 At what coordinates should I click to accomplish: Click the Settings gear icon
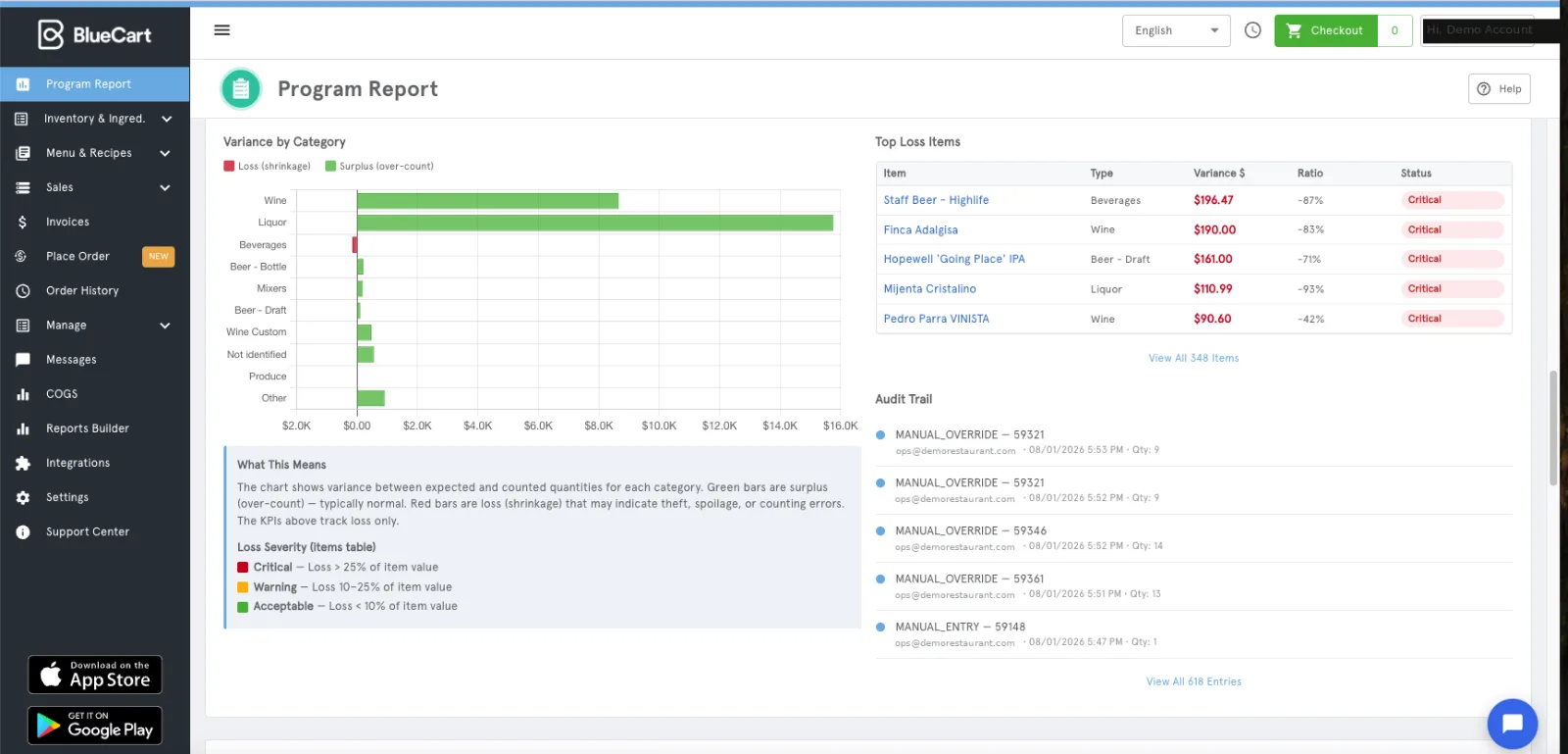point(23,498)
